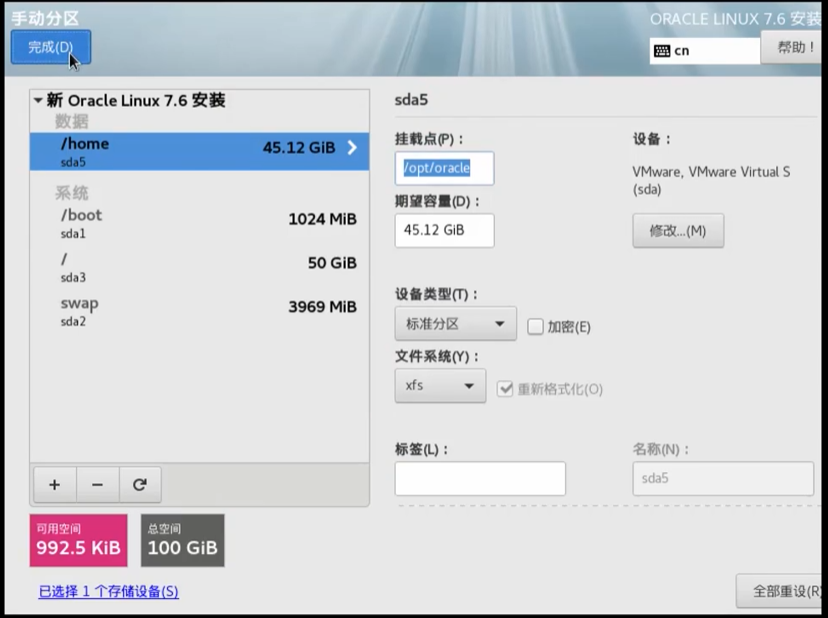The image size is (828, 618).
Task: Click the 挂载点 mount point field
Action: [x=444, y=168]
